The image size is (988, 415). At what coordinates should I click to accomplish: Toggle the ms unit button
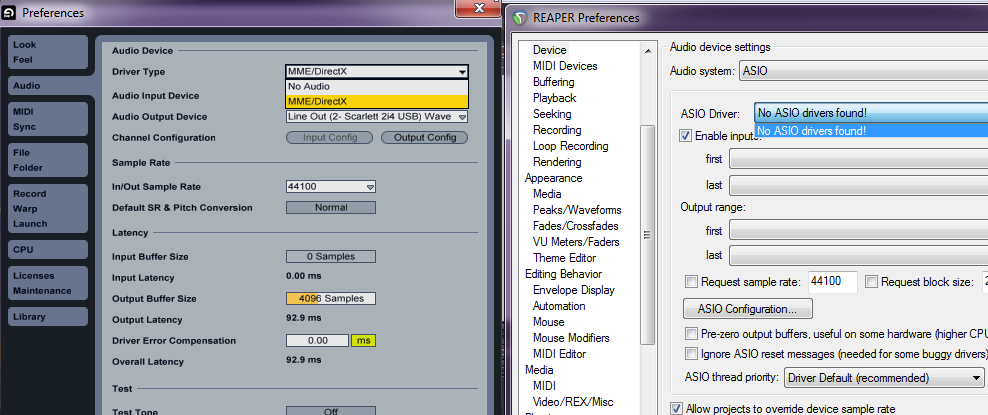tap(364, 341)
